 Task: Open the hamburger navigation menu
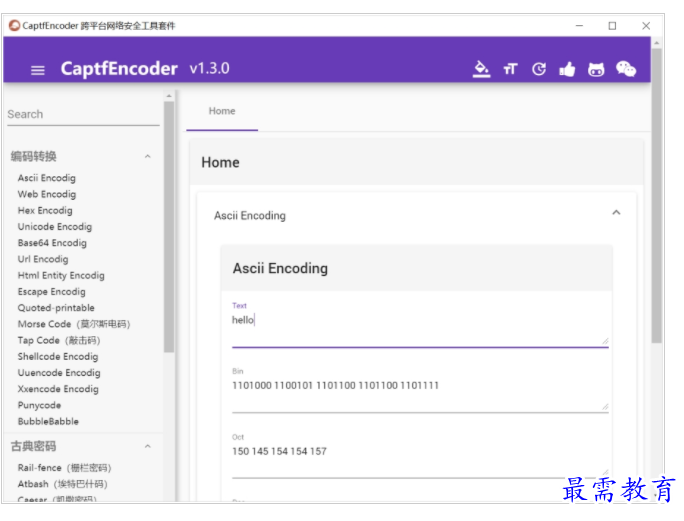pos(38,70)
